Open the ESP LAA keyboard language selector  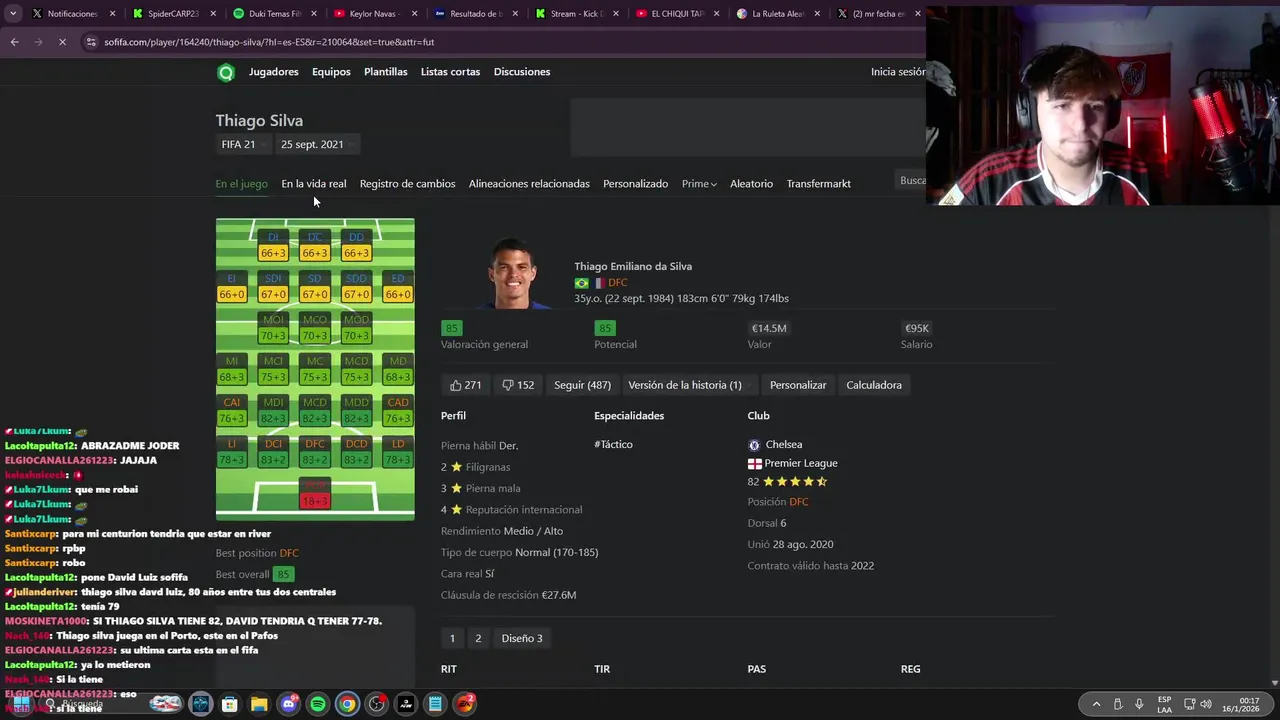coord(1164,704)
